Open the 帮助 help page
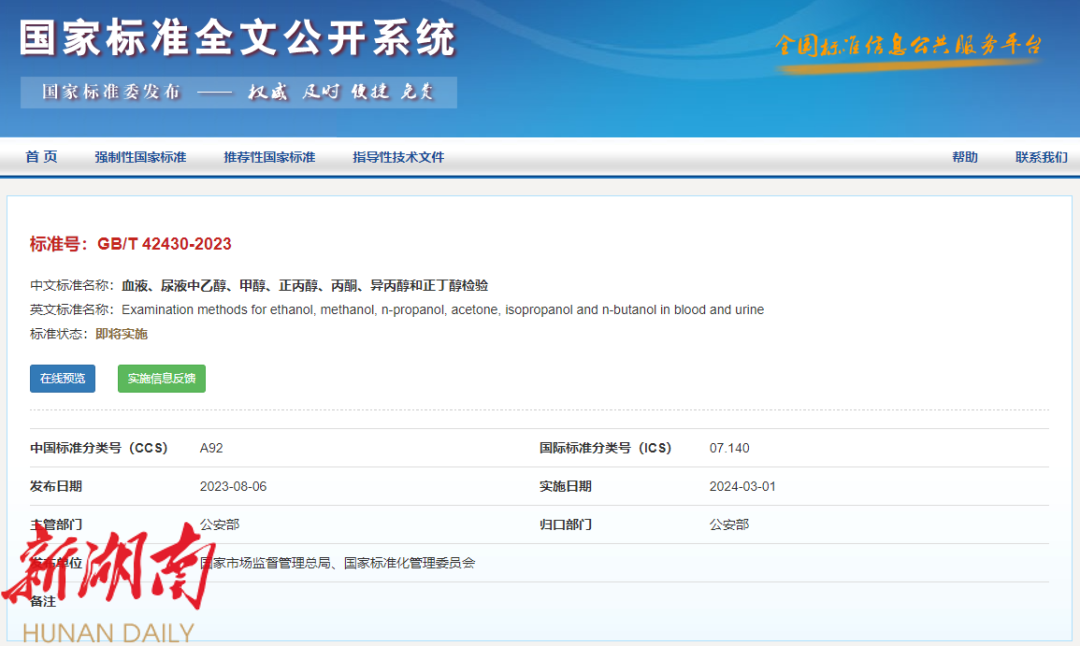The image size is (1080, 646). point(964,157)
